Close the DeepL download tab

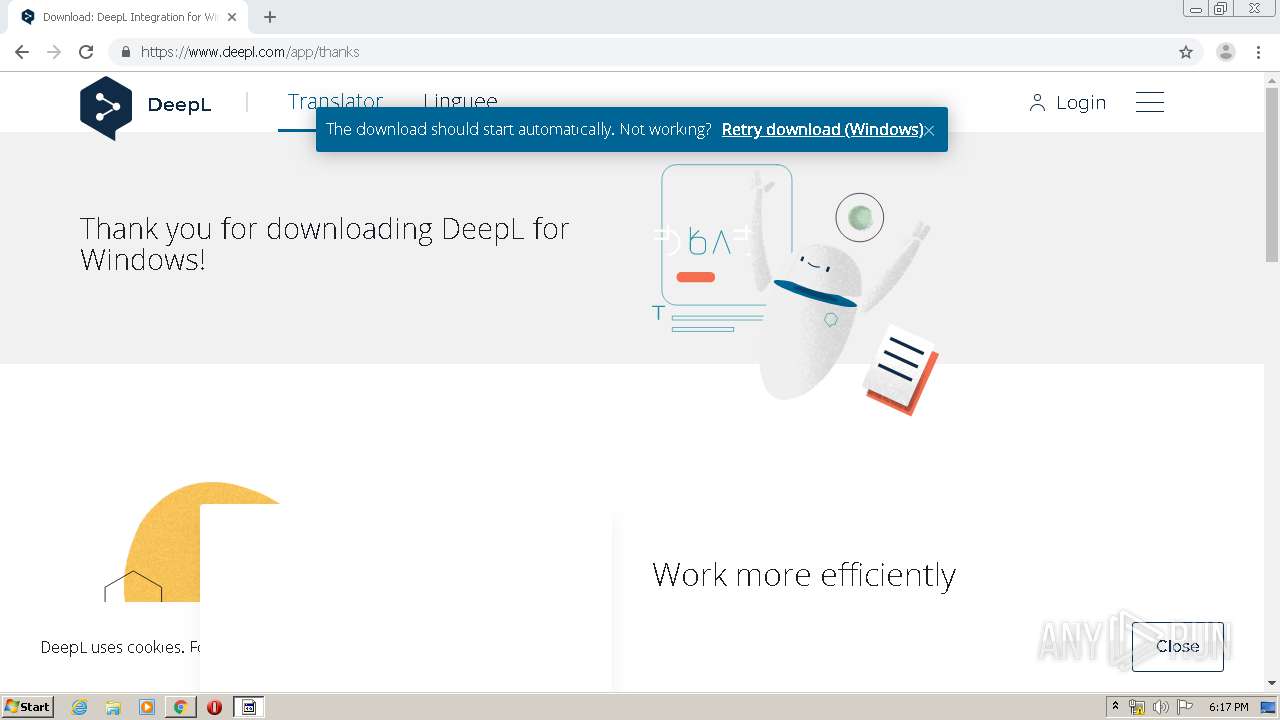click(232, 17)
